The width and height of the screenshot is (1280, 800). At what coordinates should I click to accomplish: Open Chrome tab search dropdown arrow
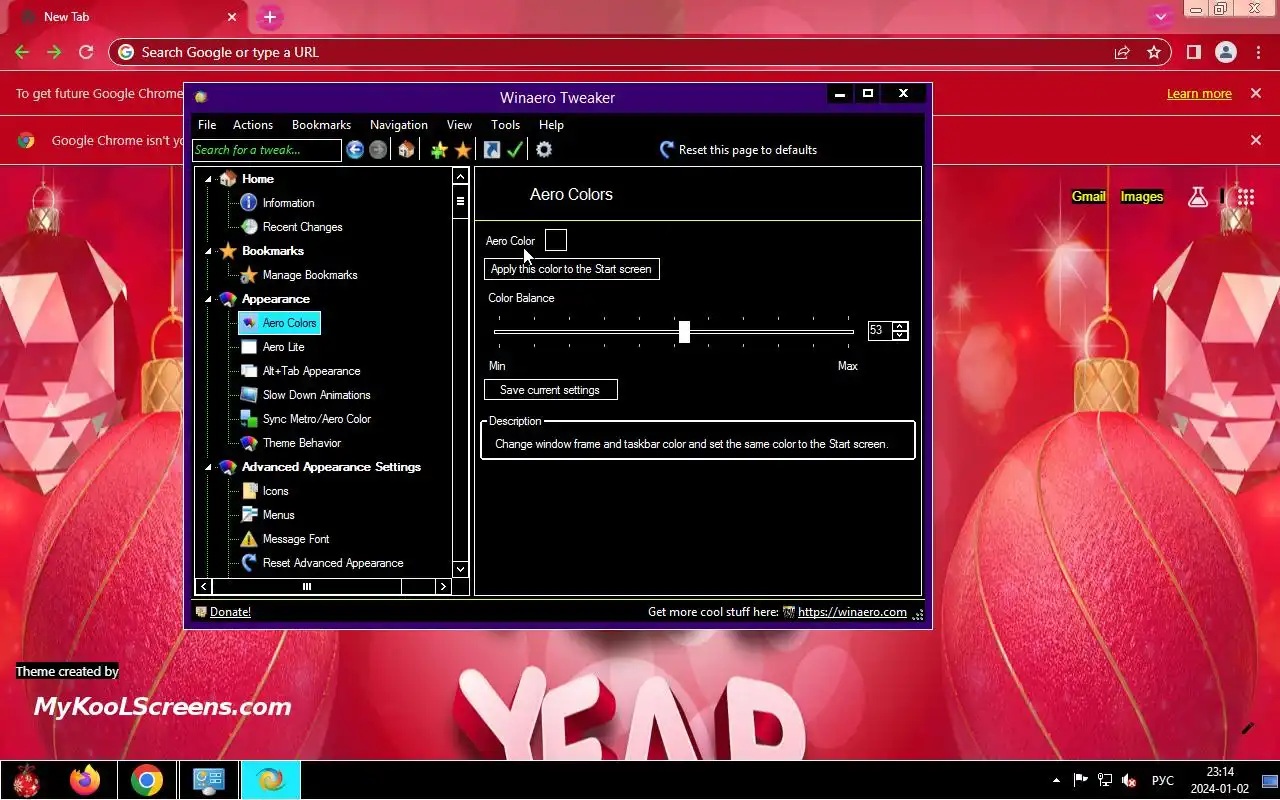coord(1160,17)
